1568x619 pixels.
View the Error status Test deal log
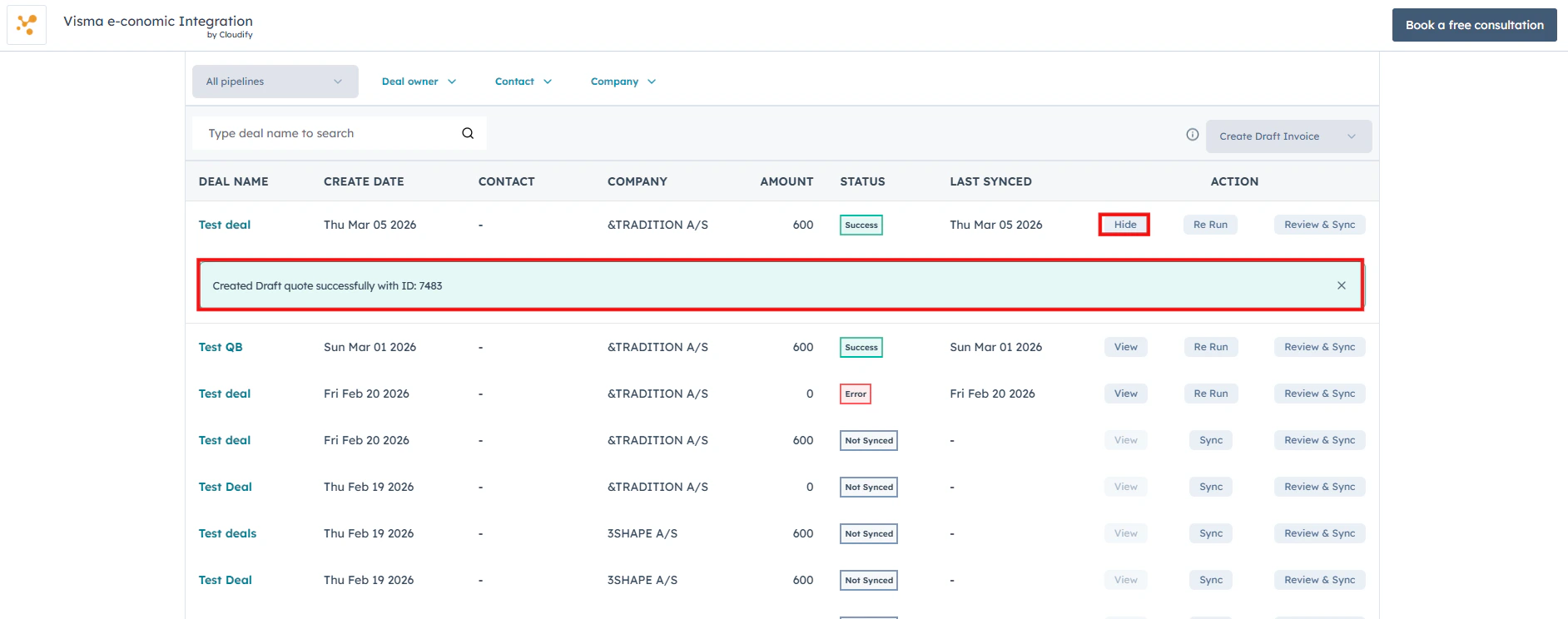tap(1125, 394)
